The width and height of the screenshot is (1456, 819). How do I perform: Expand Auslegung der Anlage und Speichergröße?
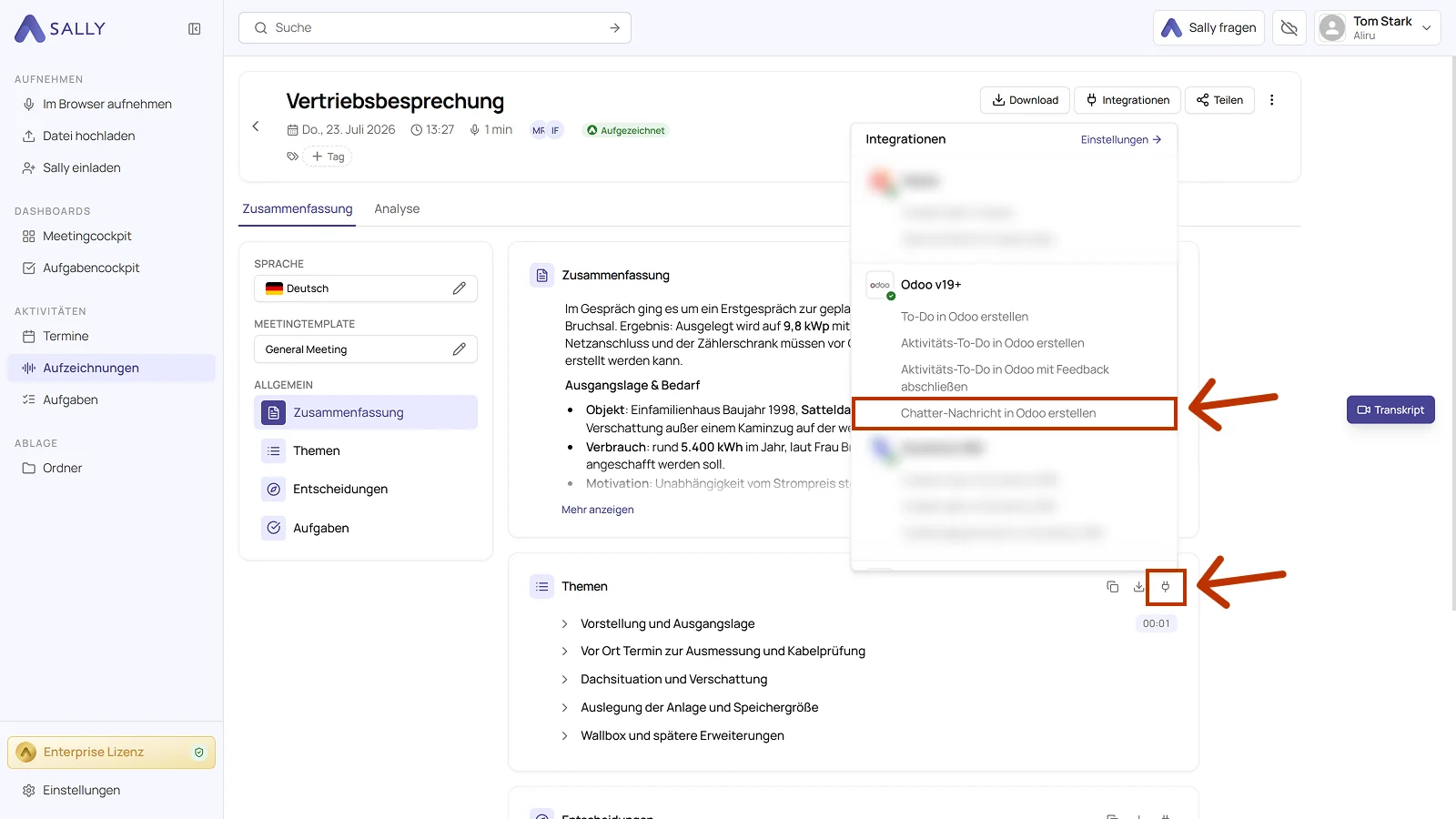click(565, 708)
